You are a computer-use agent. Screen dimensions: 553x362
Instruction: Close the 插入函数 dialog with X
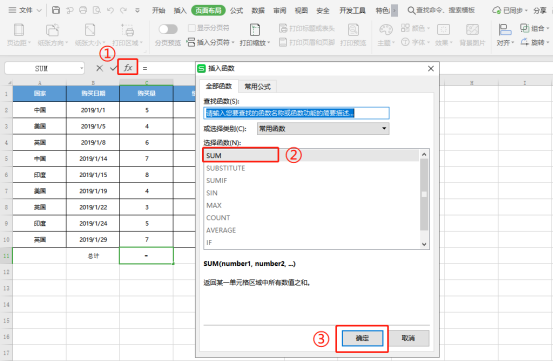431,68
